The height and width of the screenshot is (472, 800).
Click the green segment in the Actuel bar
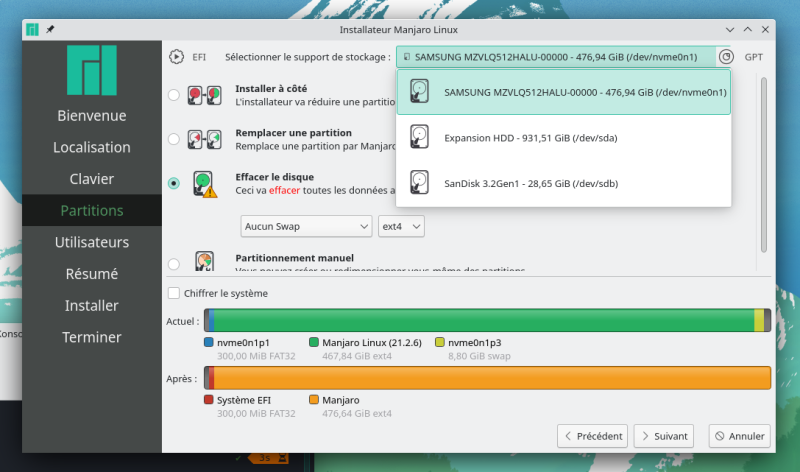point(484,320)
